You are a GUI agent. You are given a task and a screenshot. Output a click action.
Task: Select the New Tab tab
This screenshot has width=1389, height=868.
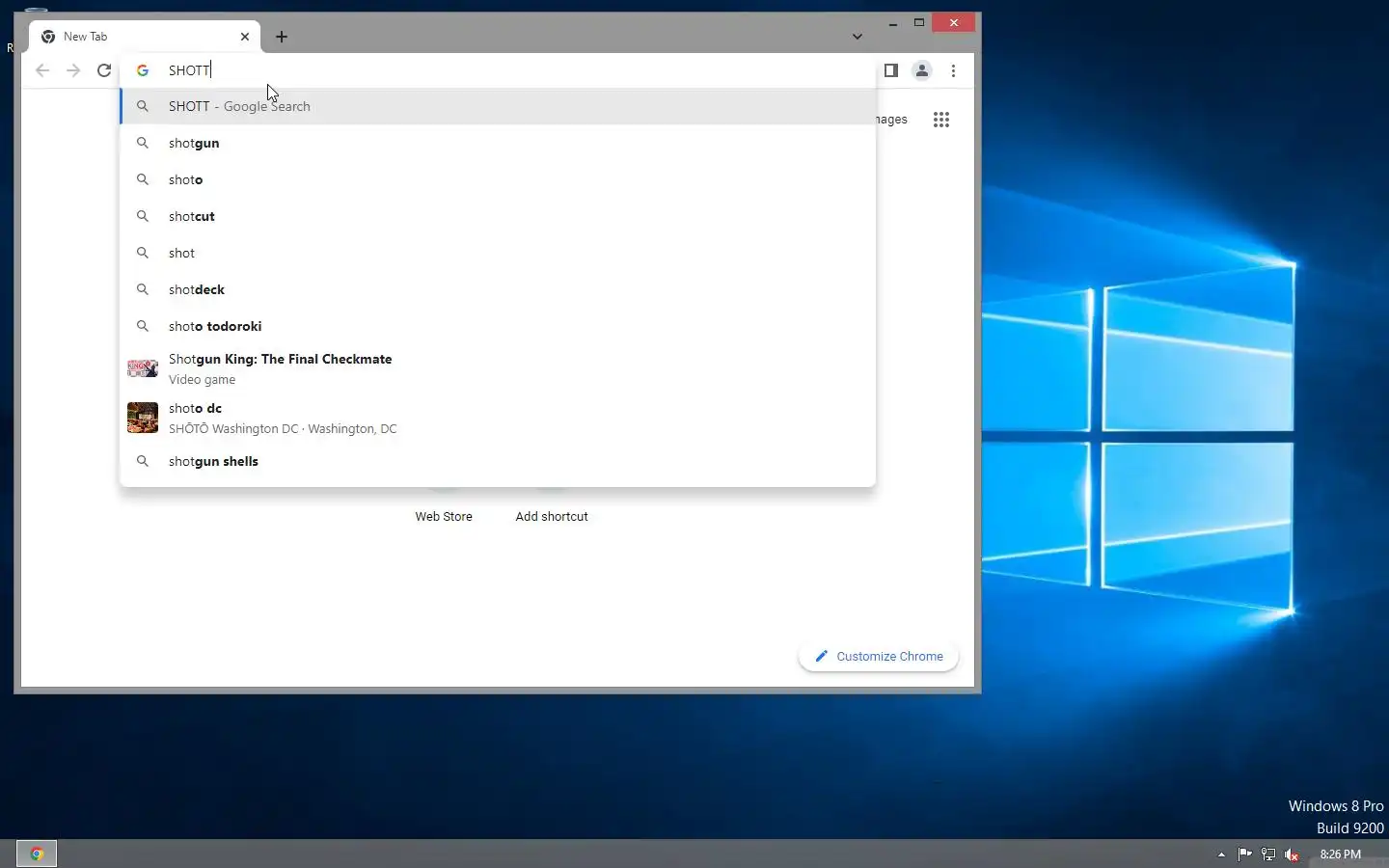coord(145,37)
